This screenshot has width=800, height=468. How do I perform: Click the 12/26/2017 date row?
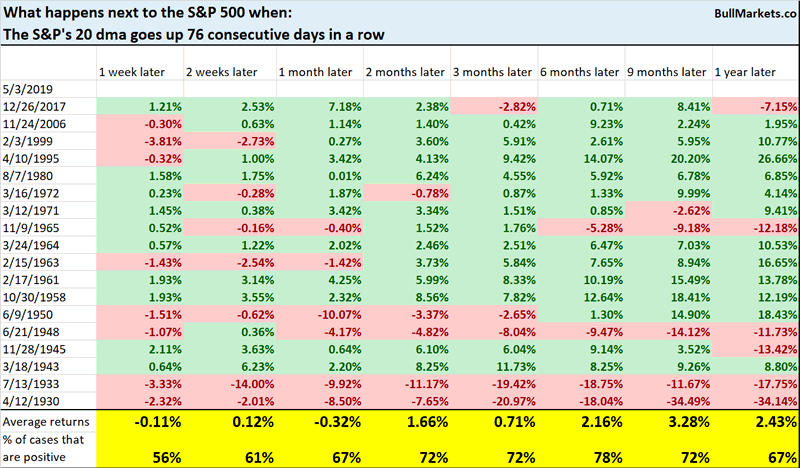click(x=32, y=104)
